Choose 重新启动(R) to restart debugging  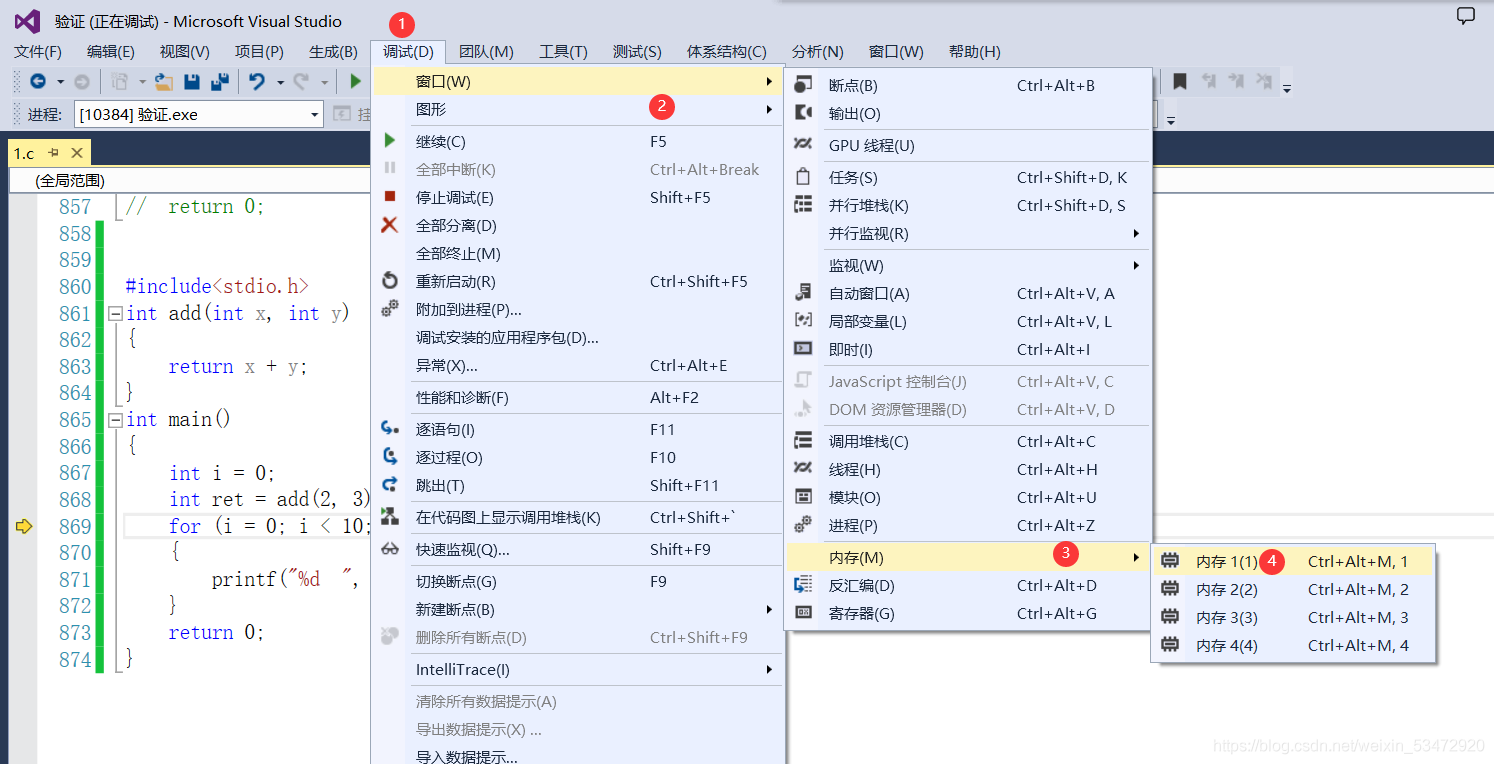(577, 281)
